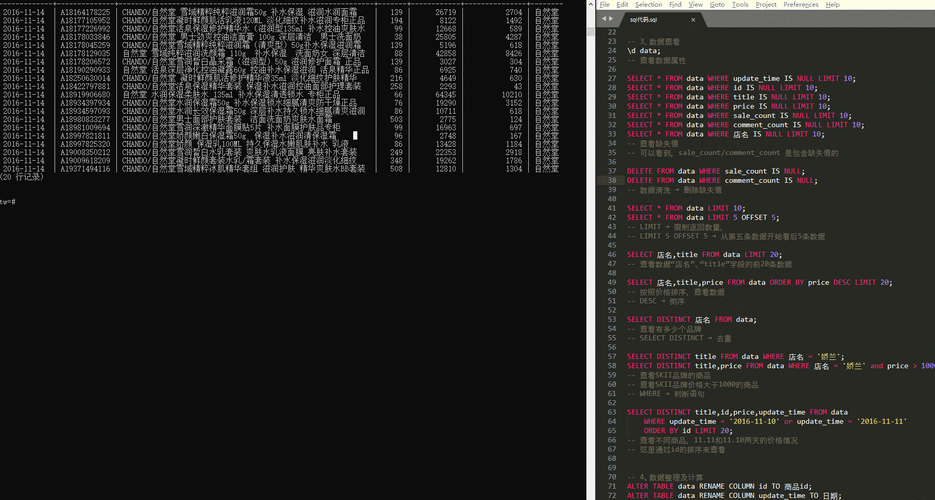
Task: Place cursor on the '\d data;' line
Action: [x=643, y=51]
